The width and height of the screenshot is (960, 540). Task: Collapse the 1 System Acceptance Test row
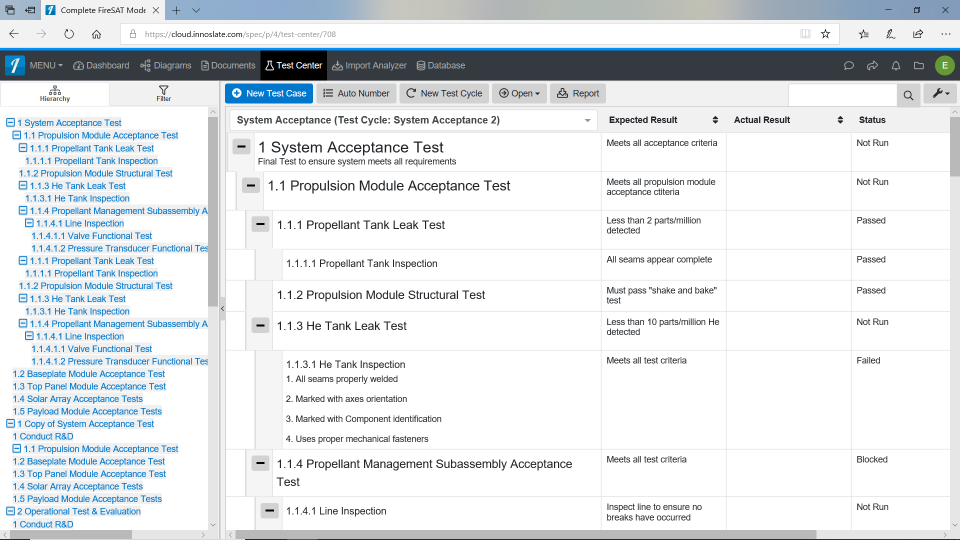point(241,147)
